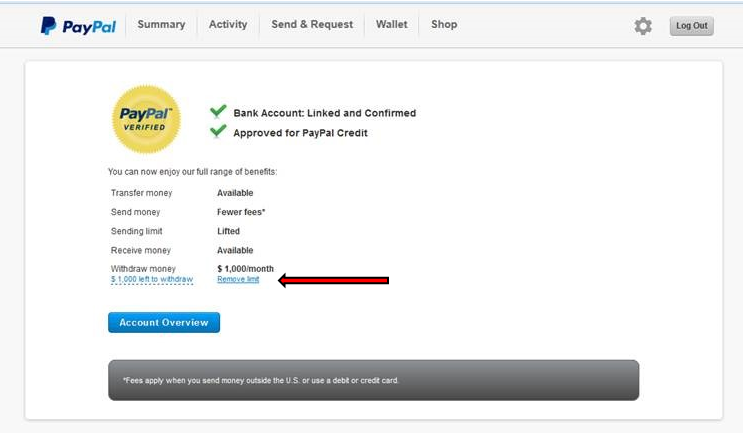743x433 pixels.
Task: Click the blue Account Overview button
Action: click(x=164, y=323)
